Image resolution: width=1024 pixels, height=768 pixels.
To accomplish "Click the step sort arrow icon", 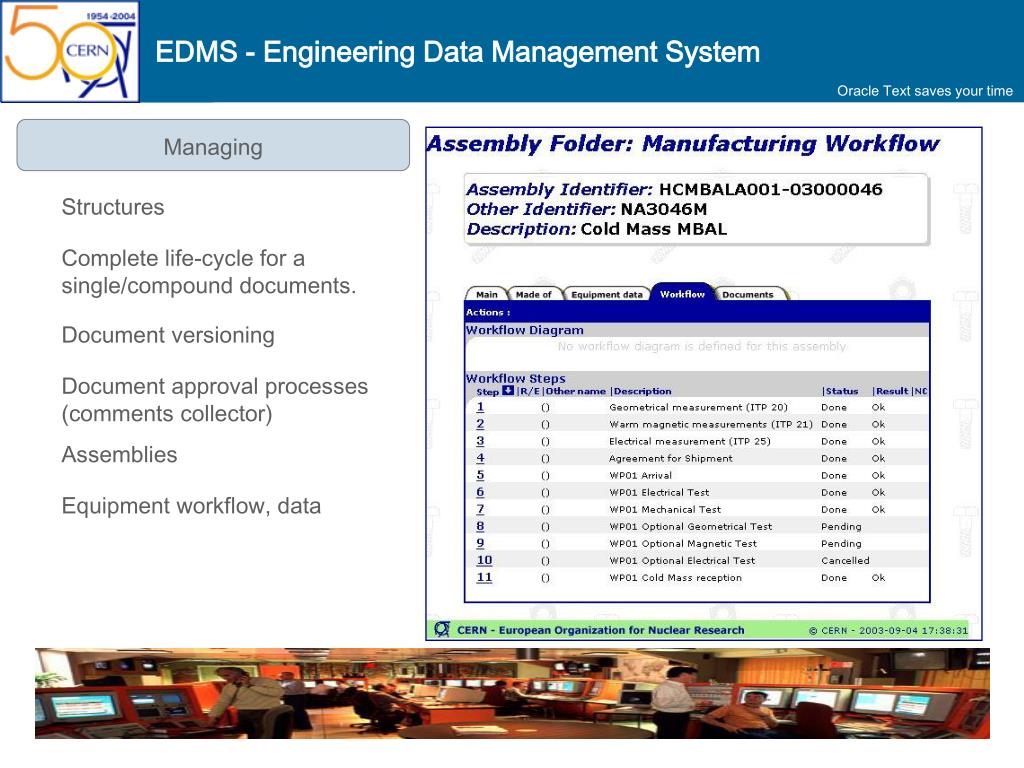I will pos(508,391).
